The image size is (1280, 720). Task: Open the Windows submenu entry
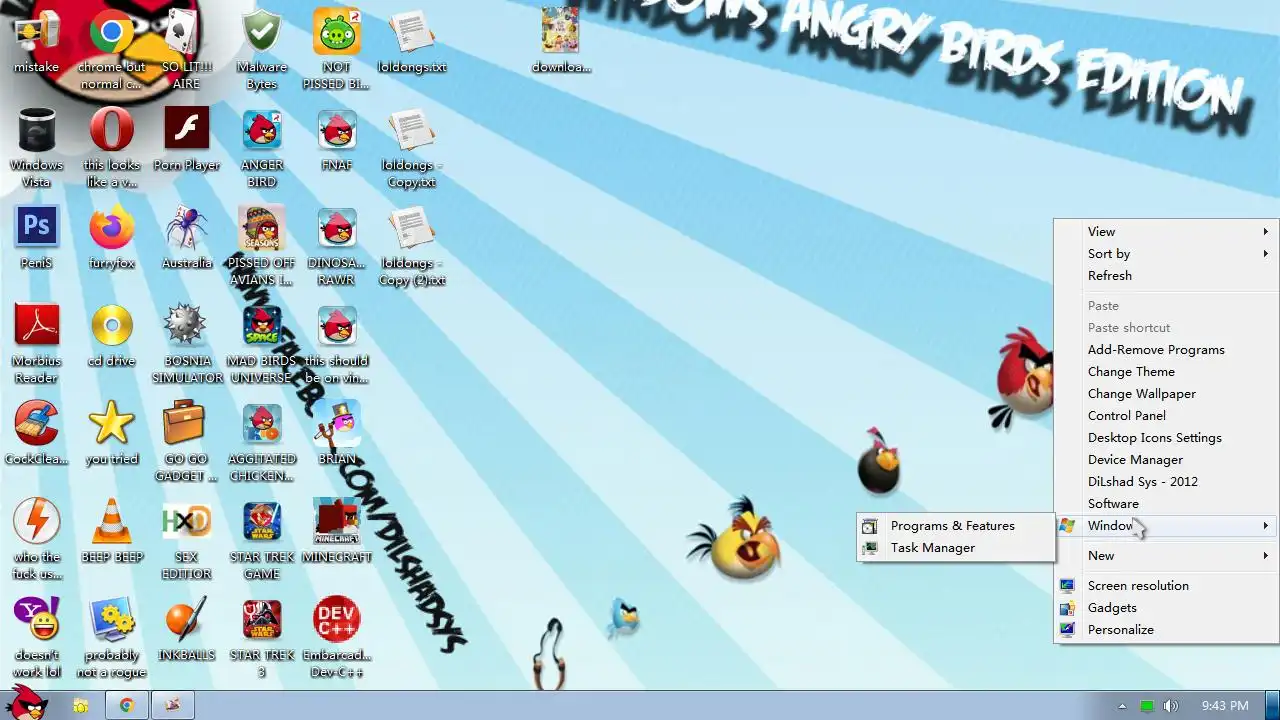(1166, 525)
